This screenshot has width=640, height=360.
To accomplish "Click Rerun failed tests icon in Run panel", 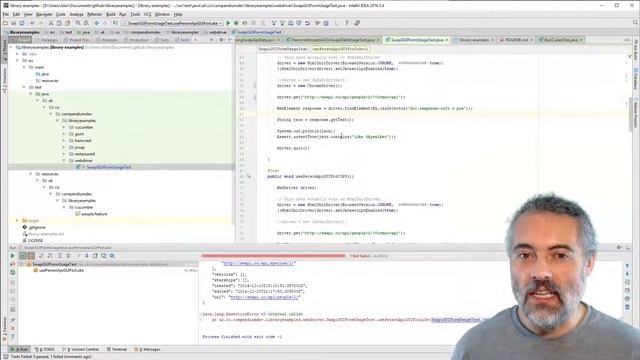I will (x=13, y=264).
